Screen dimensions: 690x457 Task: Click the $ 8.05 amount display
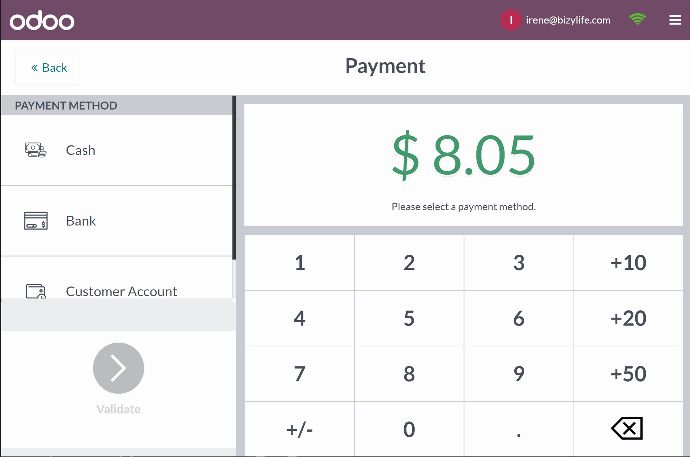[463, 155]
